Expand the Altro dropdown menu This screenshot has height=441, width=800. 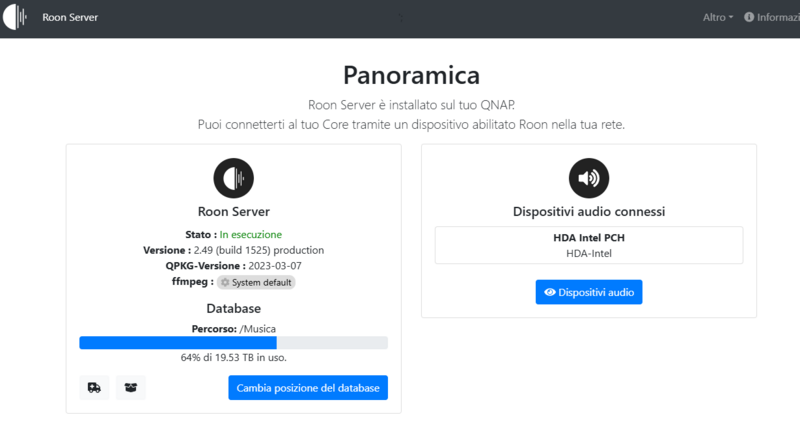pos(718,18)
